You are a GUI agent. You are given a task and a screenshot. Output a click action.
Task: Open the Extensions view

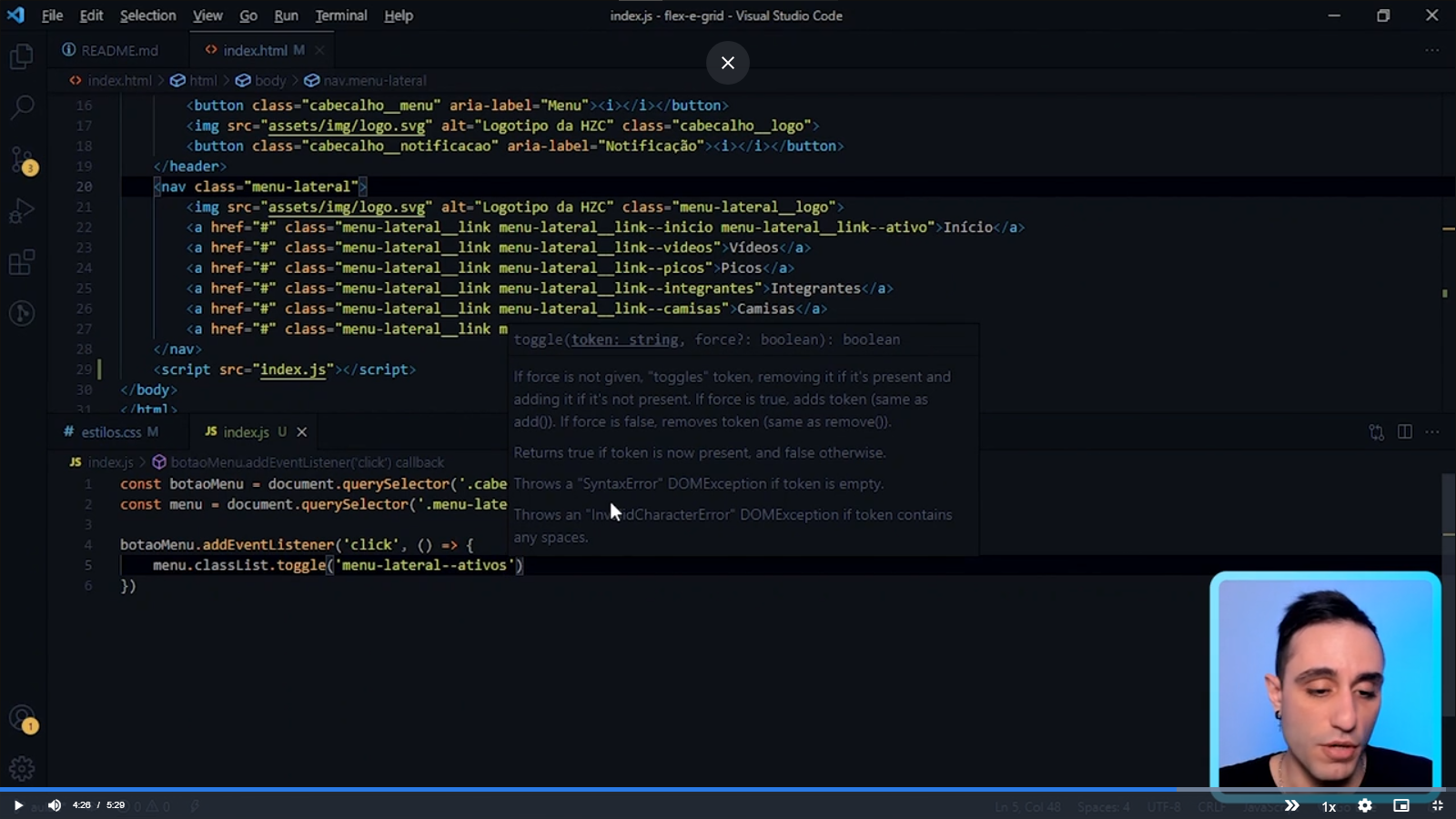pos(22,262)
